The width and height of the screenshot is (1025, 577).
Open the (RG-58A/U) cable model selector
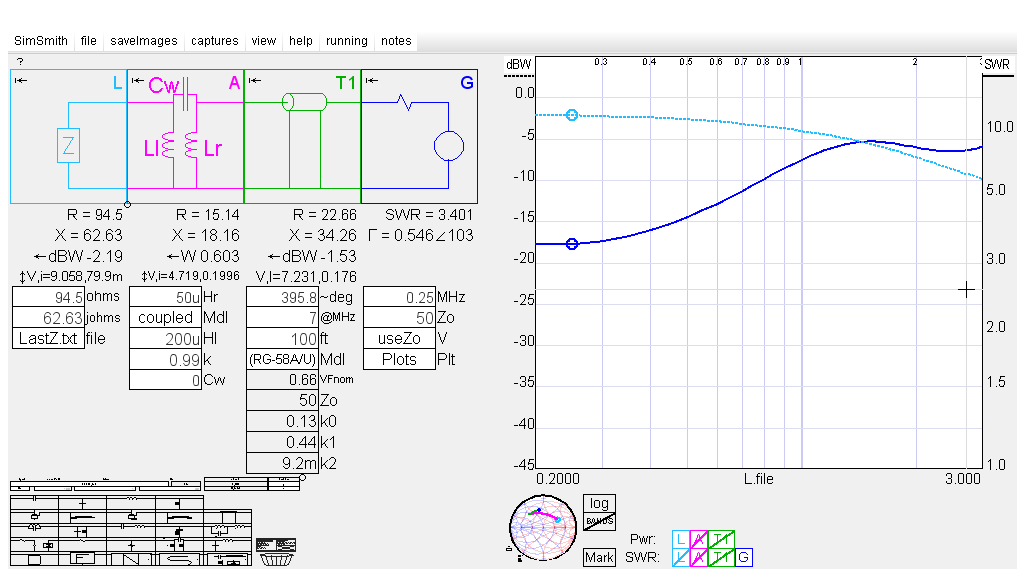[x=282, y=359]
